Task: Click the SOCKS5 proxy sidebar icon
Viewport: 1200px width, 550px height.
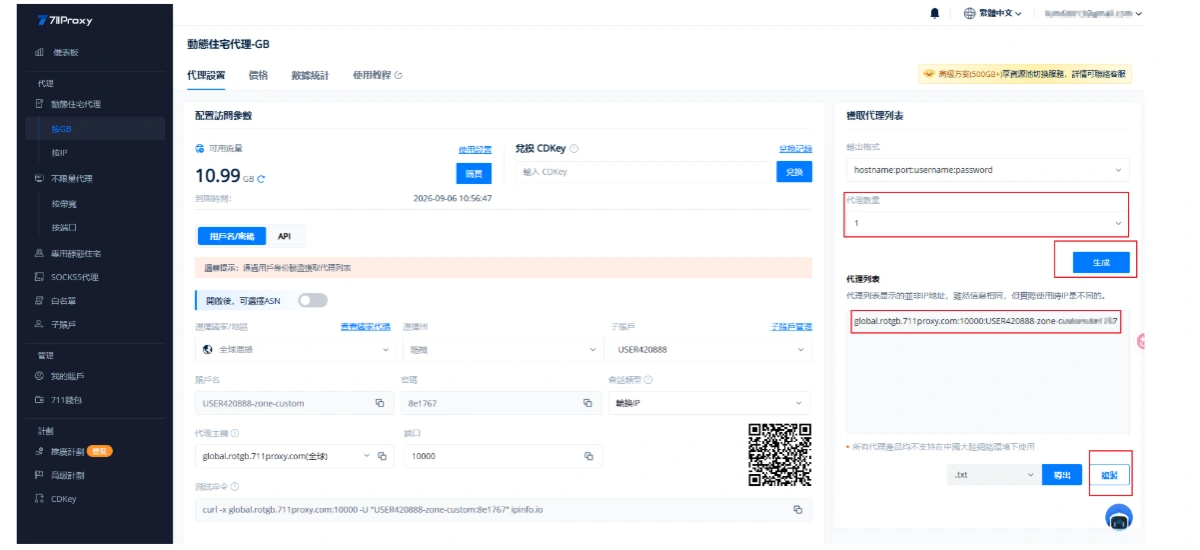Action: [x=39, y=277]
